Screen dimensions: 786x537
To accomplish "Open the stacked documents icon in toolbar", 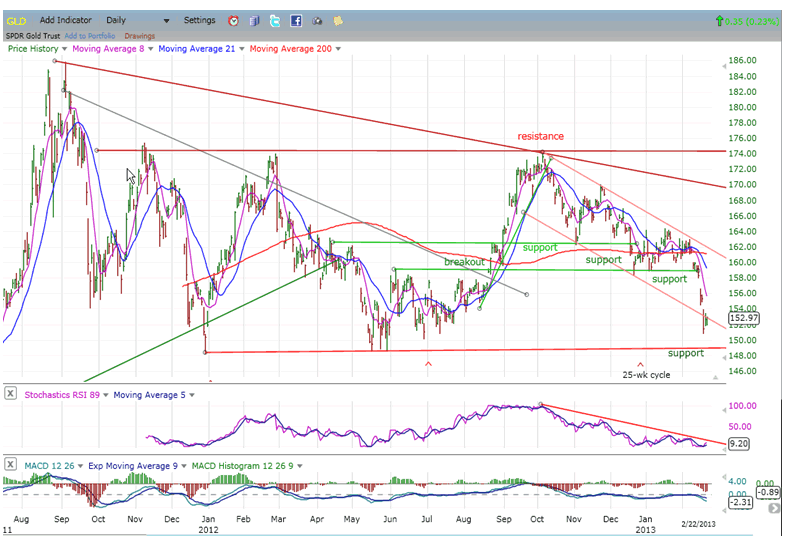I will point(255,21).
